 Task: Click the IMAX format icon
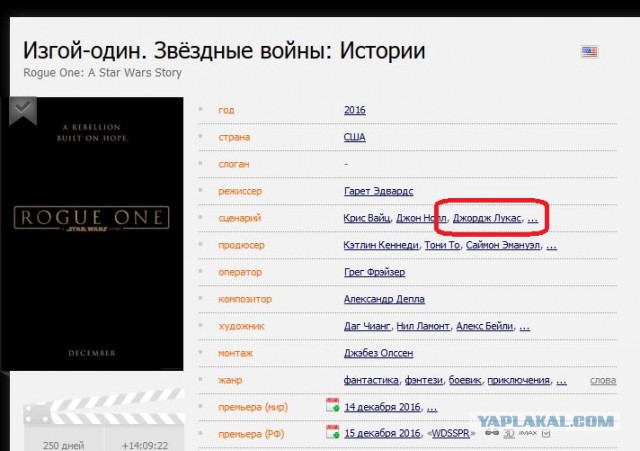529,433
